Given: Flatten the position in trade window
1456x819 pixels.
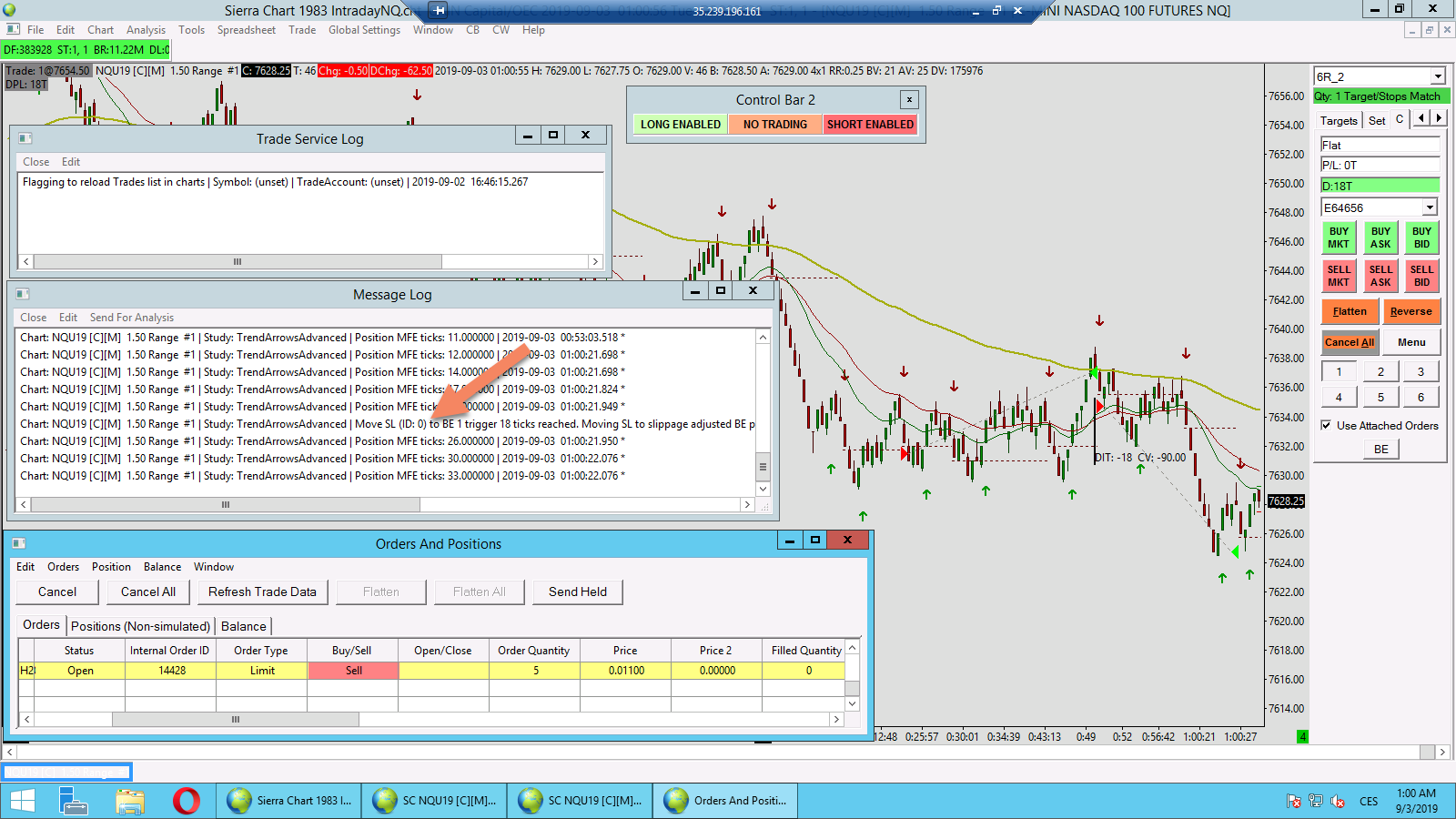Looking at the screenshot, I should click(x=1350, y=311).
